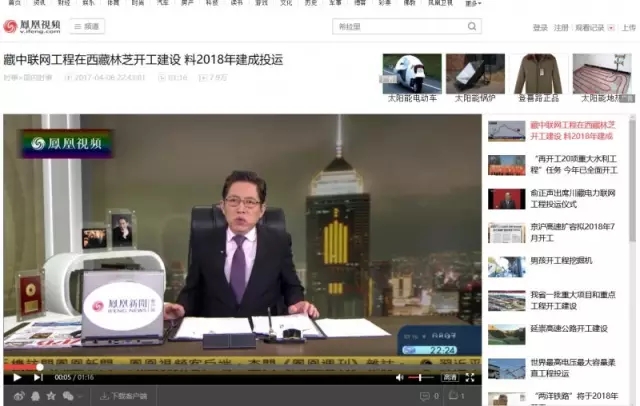Open the 频道 channel menu button
The height and width of the screenshot is (406, 640).
[x=87, y=27]
